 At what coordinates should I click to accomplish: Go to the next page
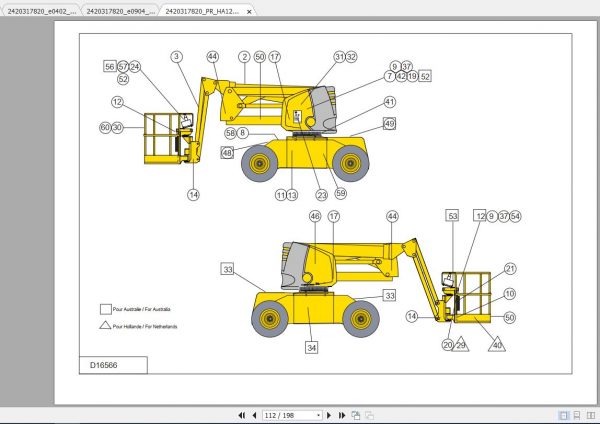pos(329,415)
